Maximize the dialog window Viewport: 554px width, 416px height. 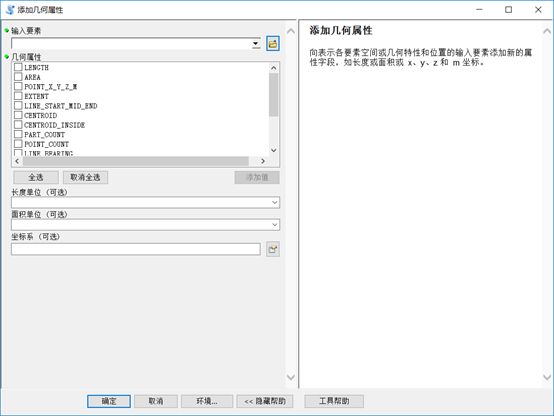tap(508, 10)
